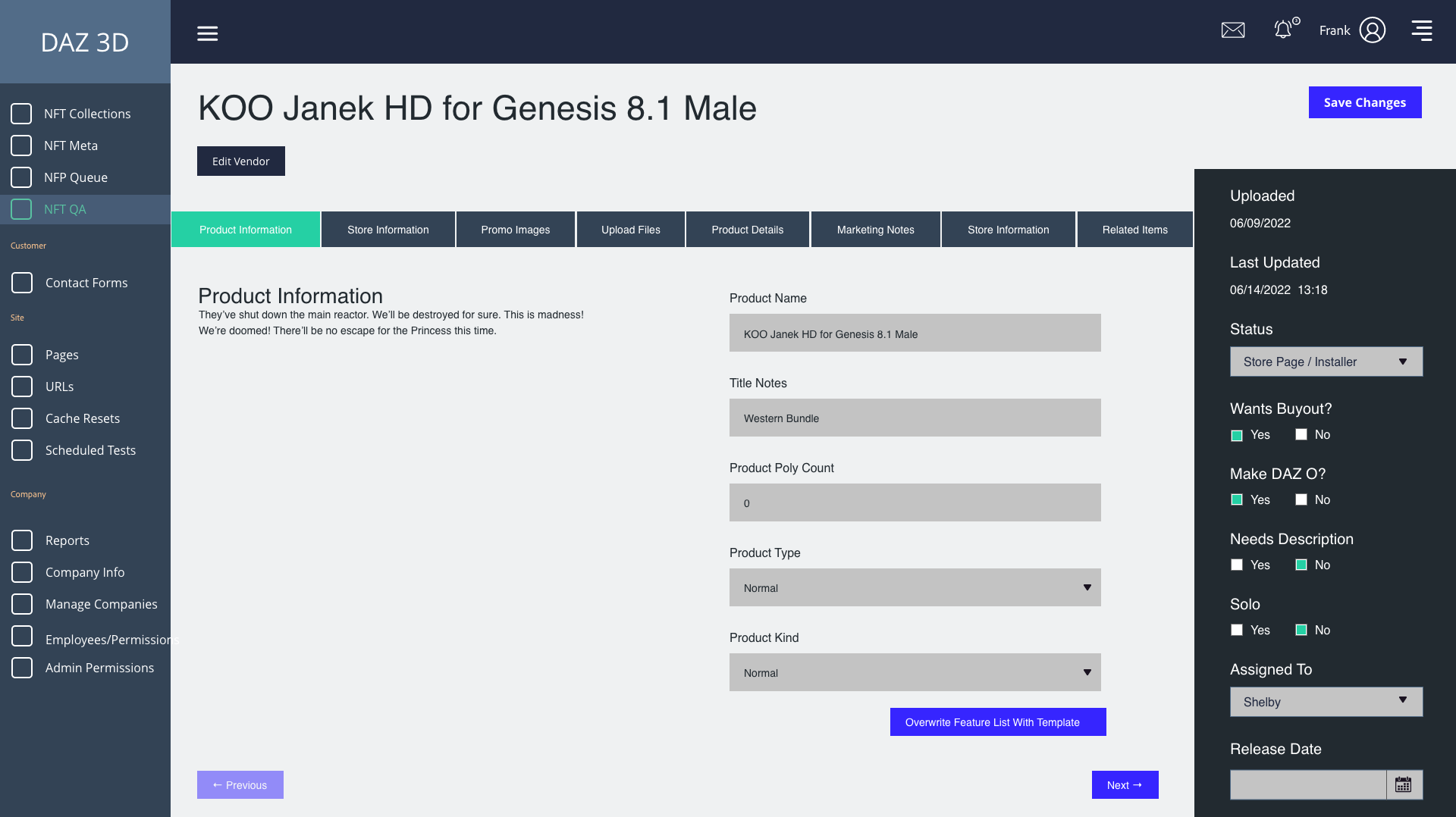The image size is (1456, 817).
Task: Switch to Upload Files tab
Action: pos(631,230)
